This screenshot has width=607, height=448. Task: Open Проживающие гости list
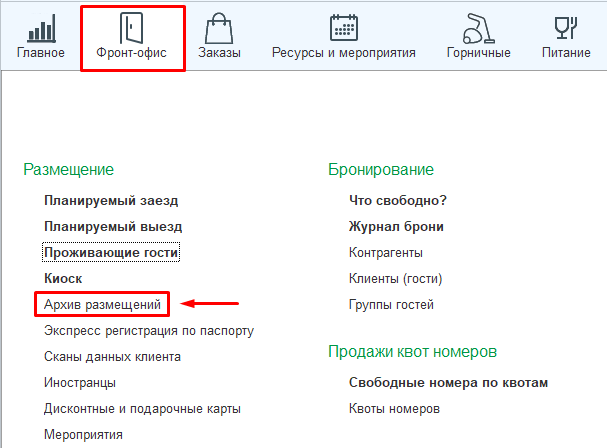coord(111,252)
